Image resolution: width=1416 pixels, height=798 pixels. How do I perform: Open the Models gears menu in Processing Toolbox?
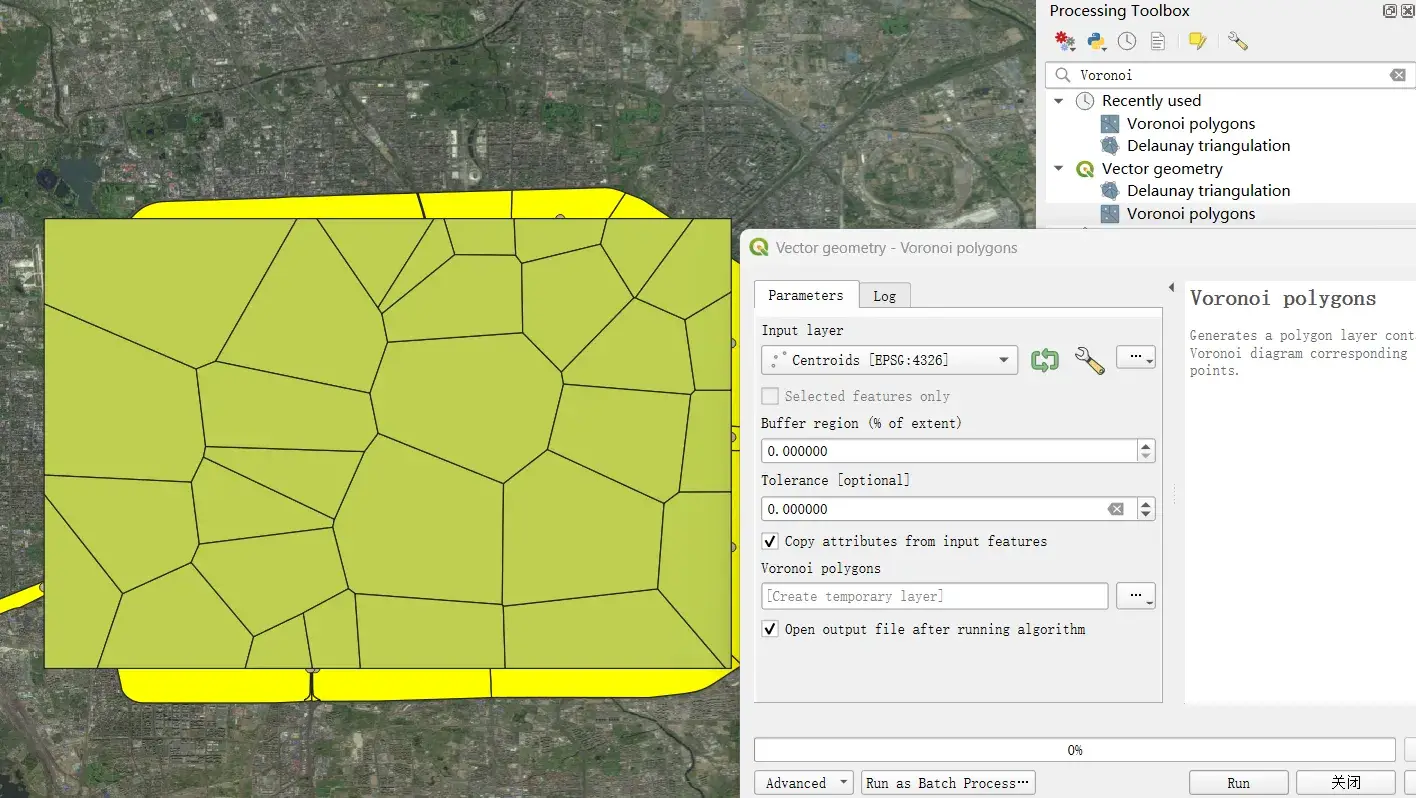(1066, 41)
